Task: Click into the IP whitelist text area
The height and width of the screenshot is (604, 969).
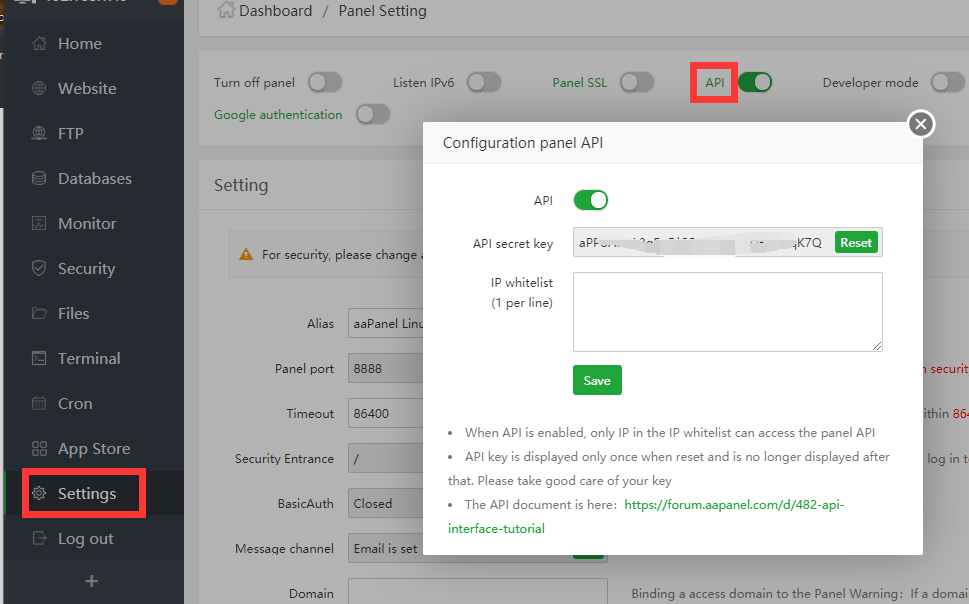Action: coord(727,312)
